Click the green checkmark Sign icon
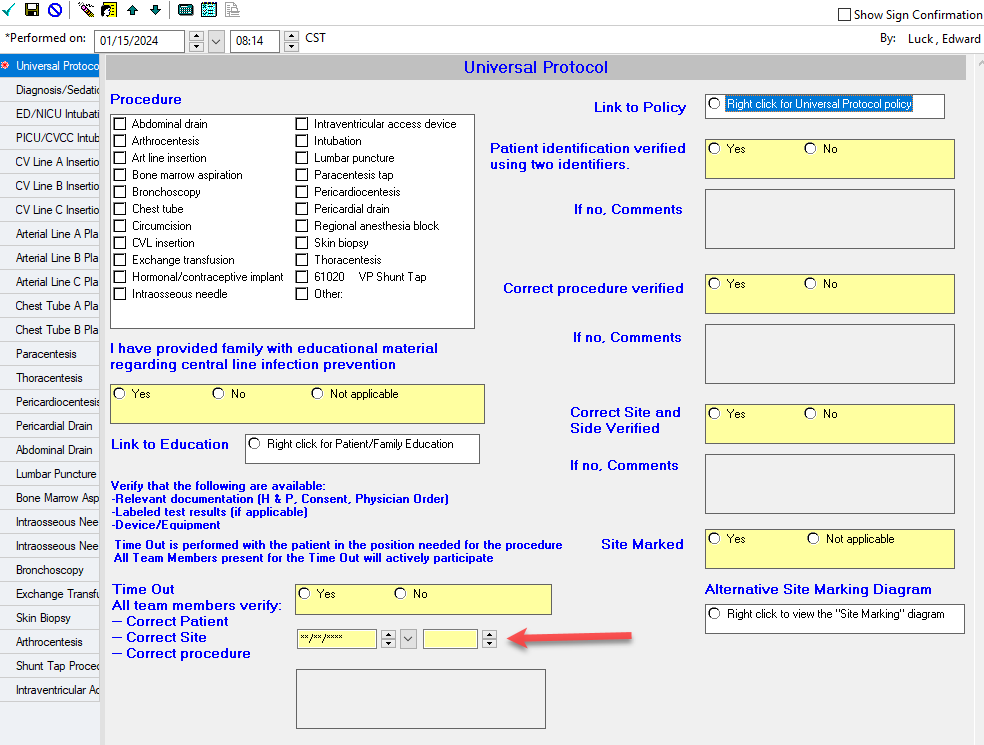 (x=8, y=10)
